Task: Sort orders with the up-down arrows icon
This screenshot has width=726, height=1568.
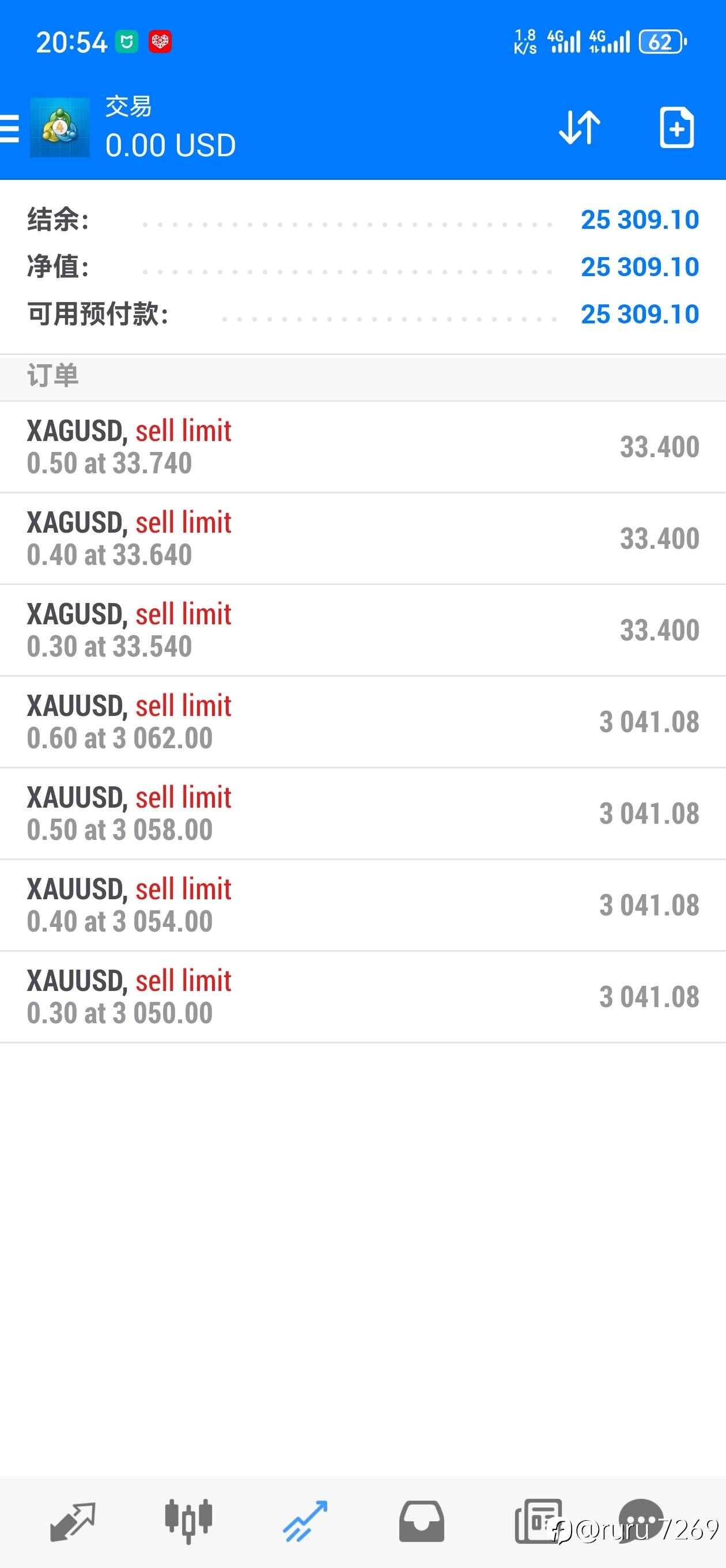Action: (579, 128)
